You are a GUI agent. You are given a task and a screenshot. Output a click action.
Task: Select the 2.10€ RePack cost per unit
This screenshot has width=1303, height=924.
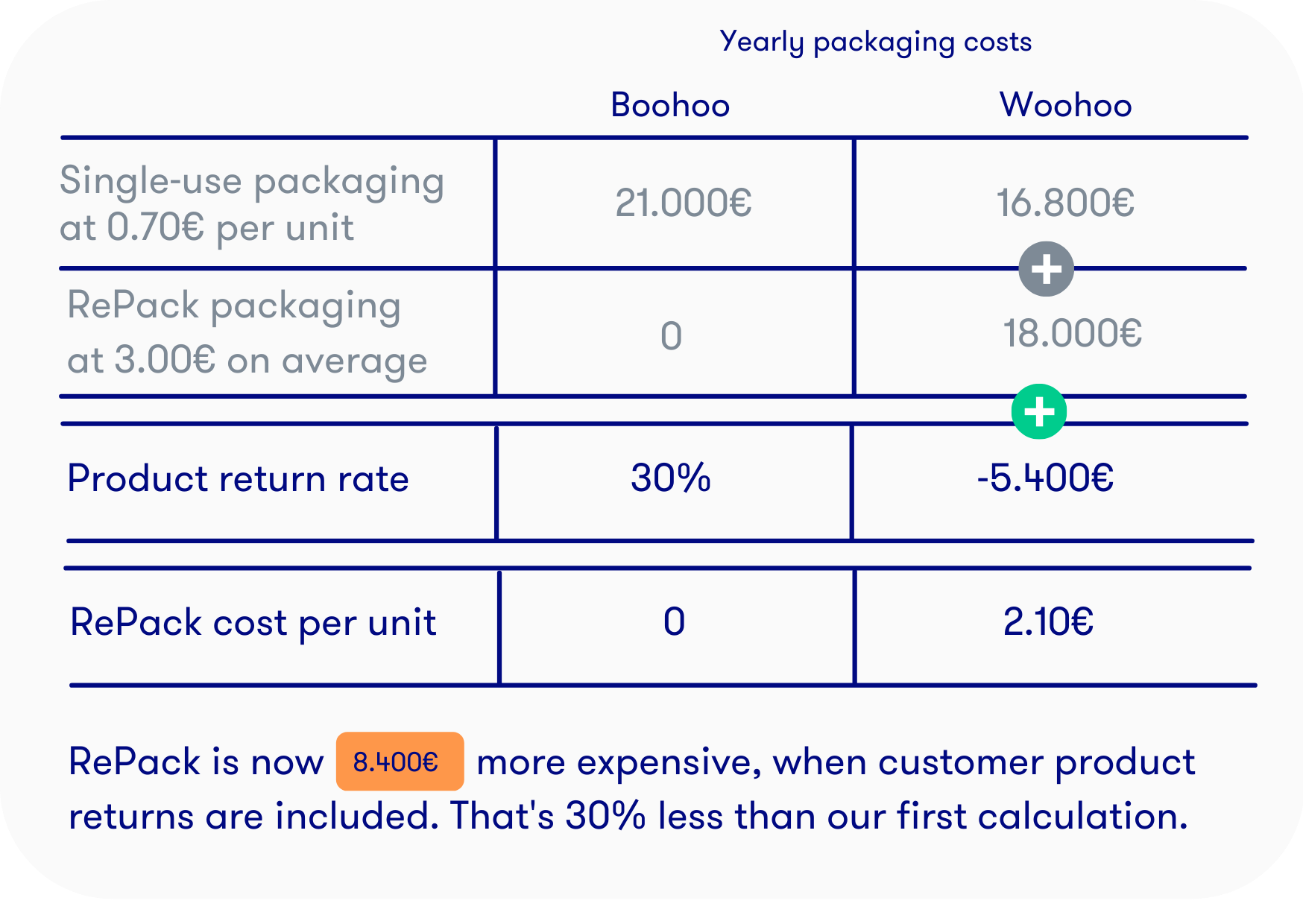tap(1048, 621)
